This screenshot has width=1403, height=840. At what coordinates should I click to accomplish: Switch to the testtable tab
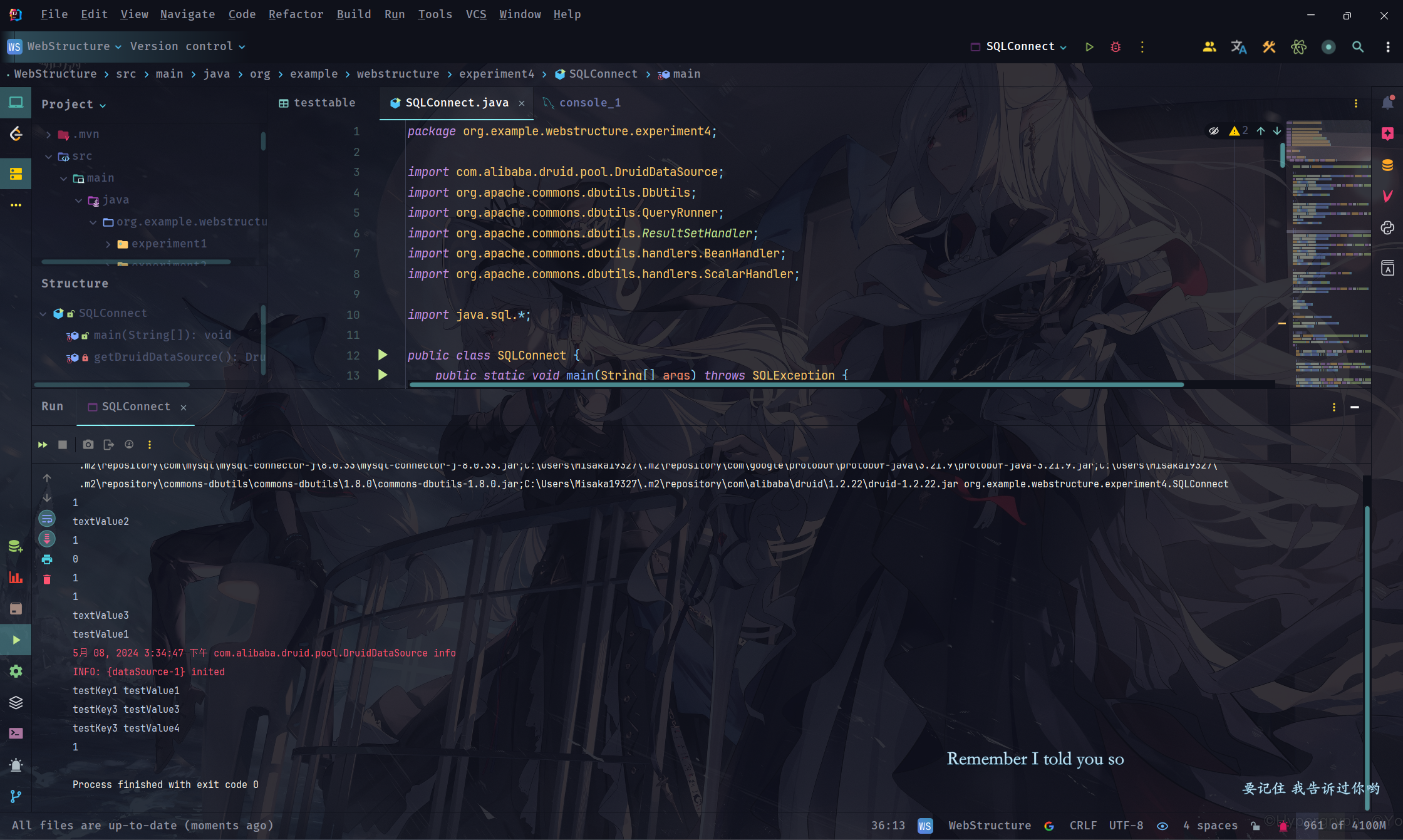coord(317,103)
